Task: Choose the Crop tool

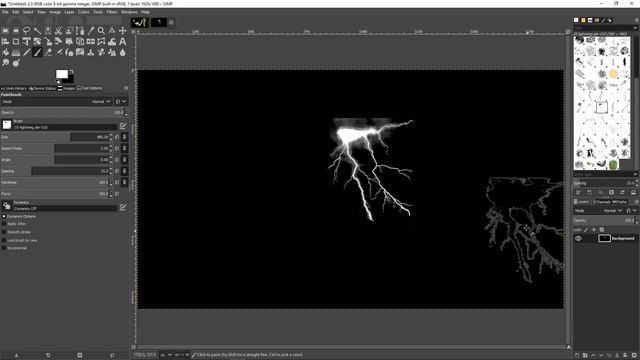Action: coord(16,42)
